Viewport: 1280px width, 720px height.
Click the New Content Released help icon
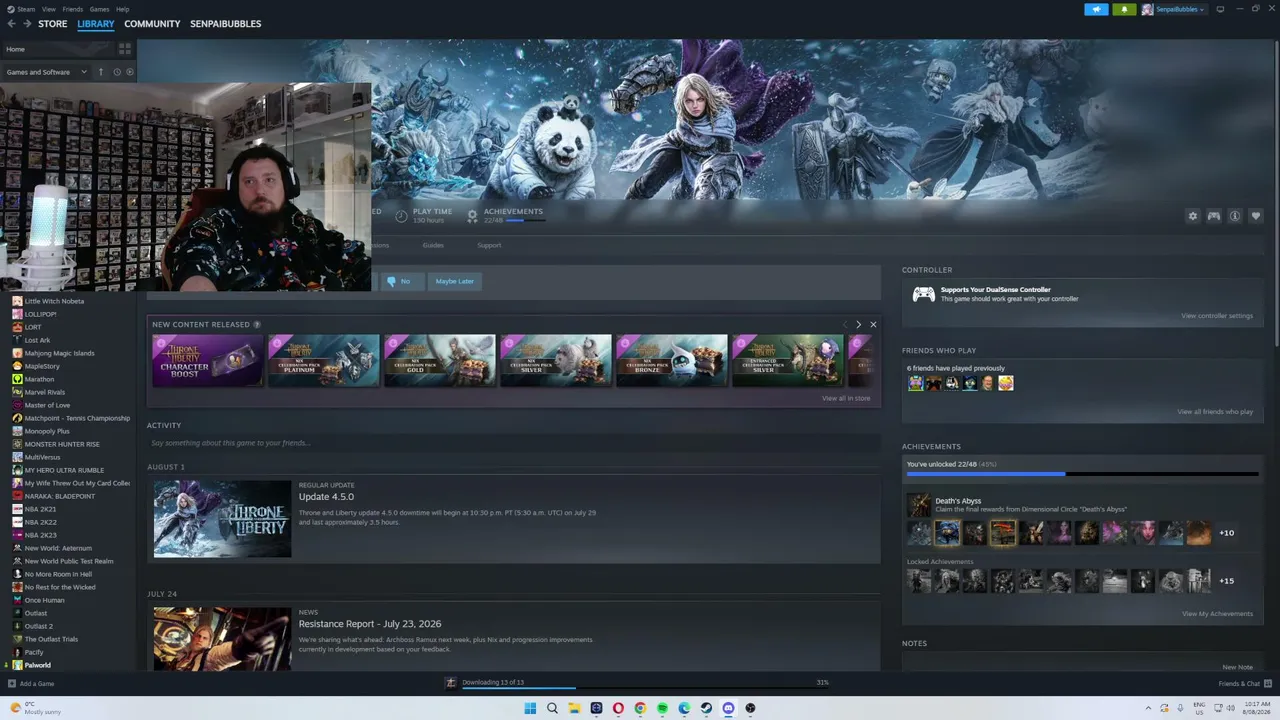pyautogui.click(x=257, y=325)
